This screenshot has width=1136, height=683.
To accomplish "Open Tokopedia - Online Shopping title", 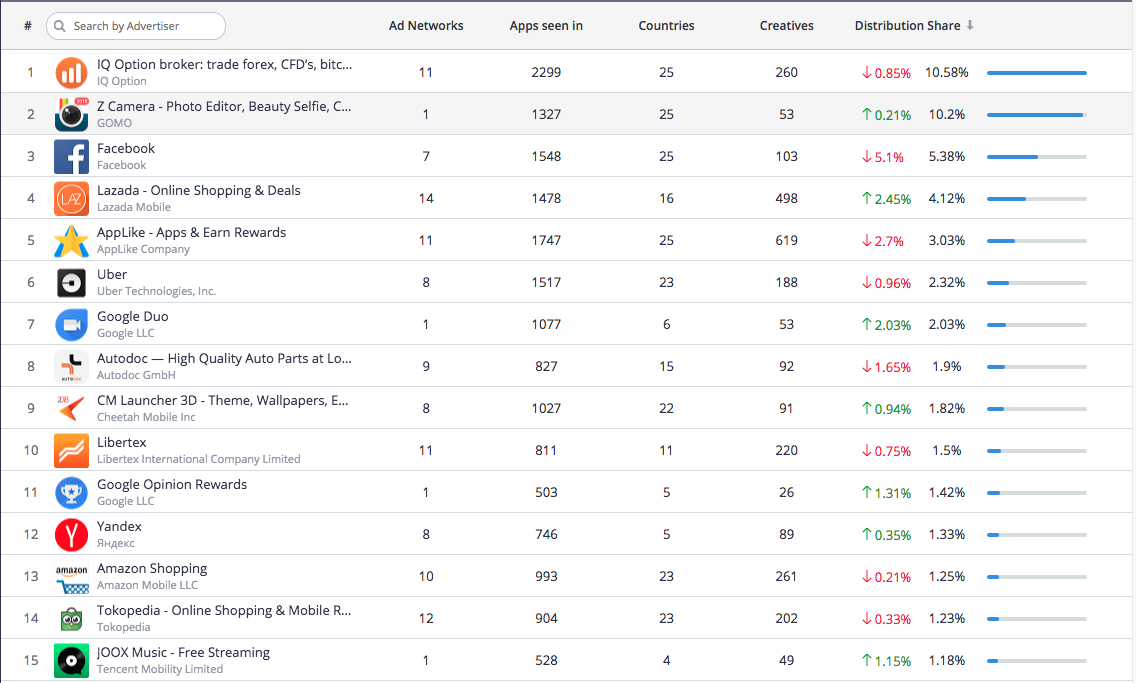I will [224, 611].
